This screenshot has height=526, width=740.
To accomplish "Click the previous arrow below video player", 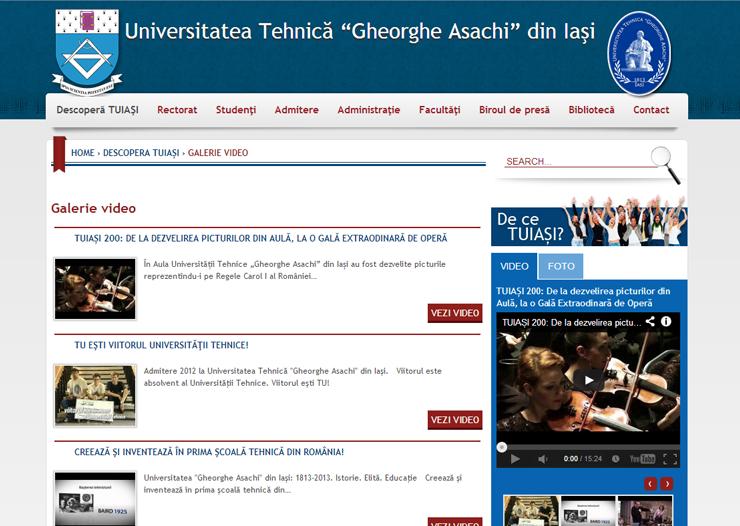I will tap(650, 484).
